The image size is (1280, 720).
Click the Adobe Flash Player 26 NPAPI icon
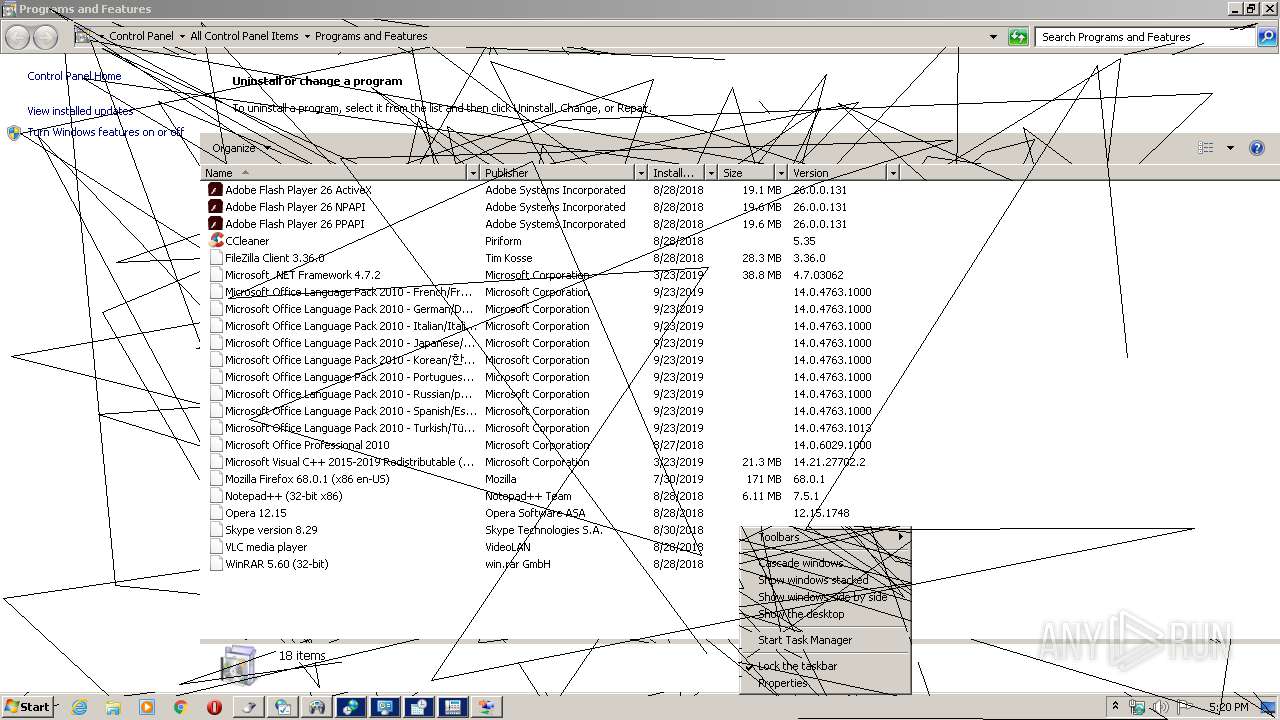[x=215, y=207]
